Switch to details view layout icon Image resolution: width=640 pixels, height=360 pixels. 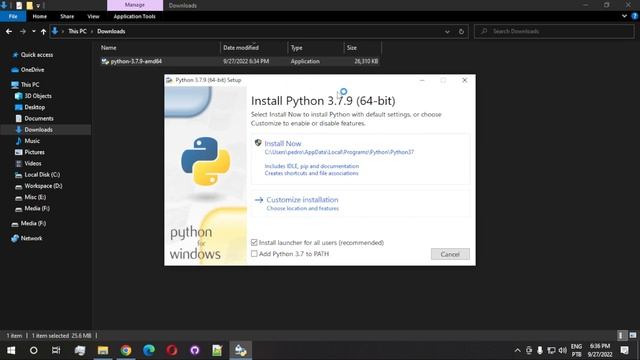click(621, 336)
